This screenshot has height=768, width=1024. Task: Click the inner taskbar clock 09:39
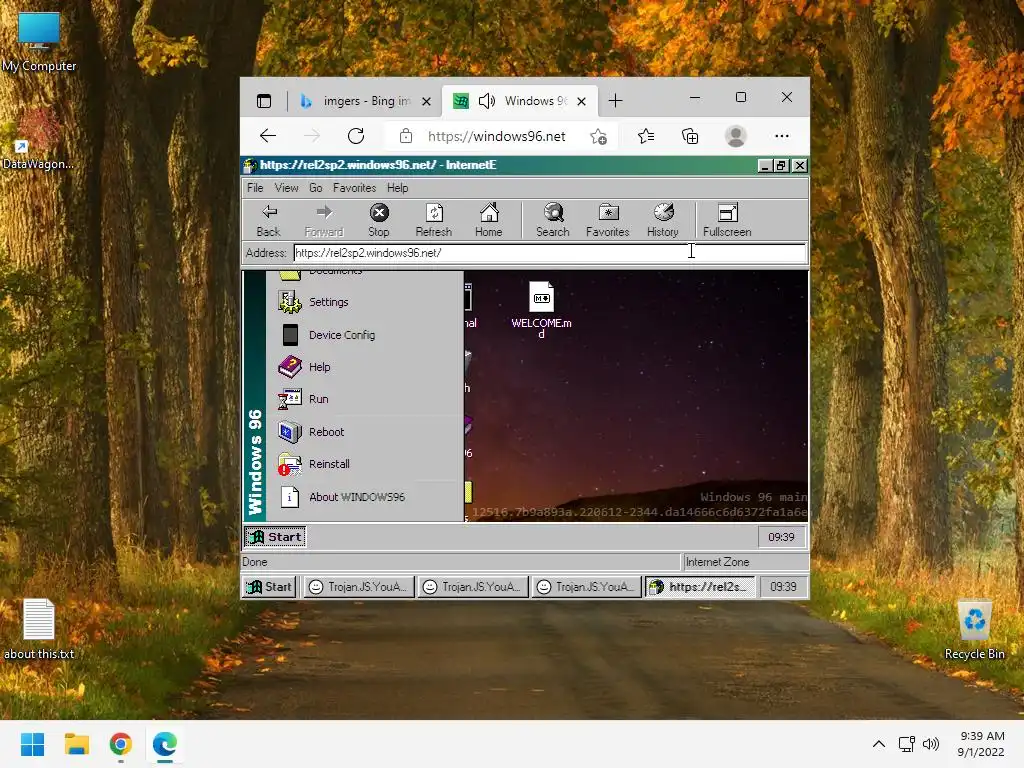coord(782,537)
